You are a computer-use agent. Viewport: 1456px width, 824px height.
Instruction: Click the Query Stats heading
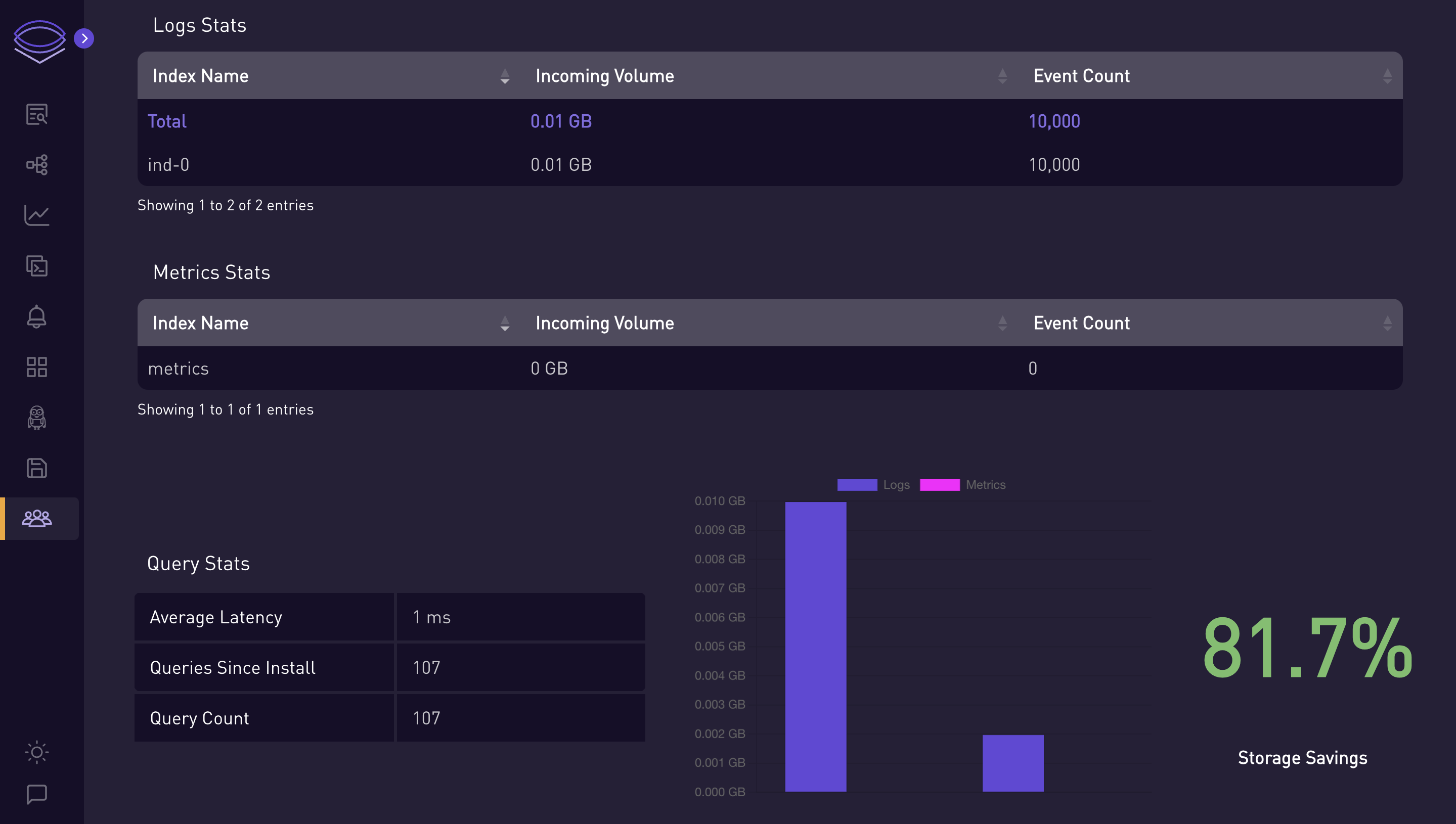click(198, 564)
